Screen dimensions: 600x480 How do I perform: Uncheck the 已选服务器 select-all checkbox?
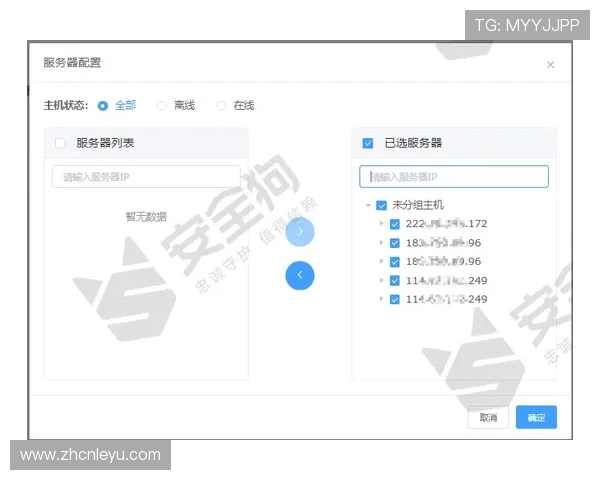tap(368, 143)
